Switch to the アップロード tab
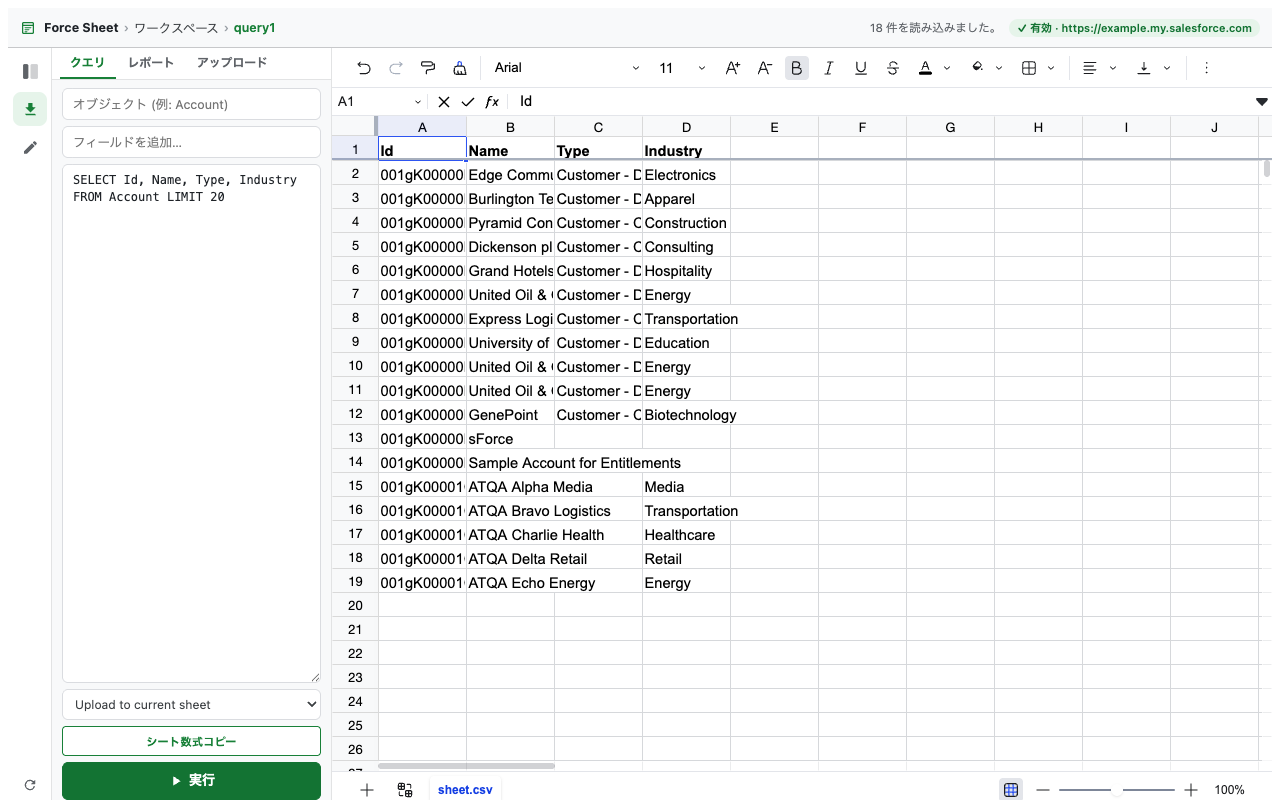The height and width of the screenshot is (800, 1280). (x=232, y=62)
